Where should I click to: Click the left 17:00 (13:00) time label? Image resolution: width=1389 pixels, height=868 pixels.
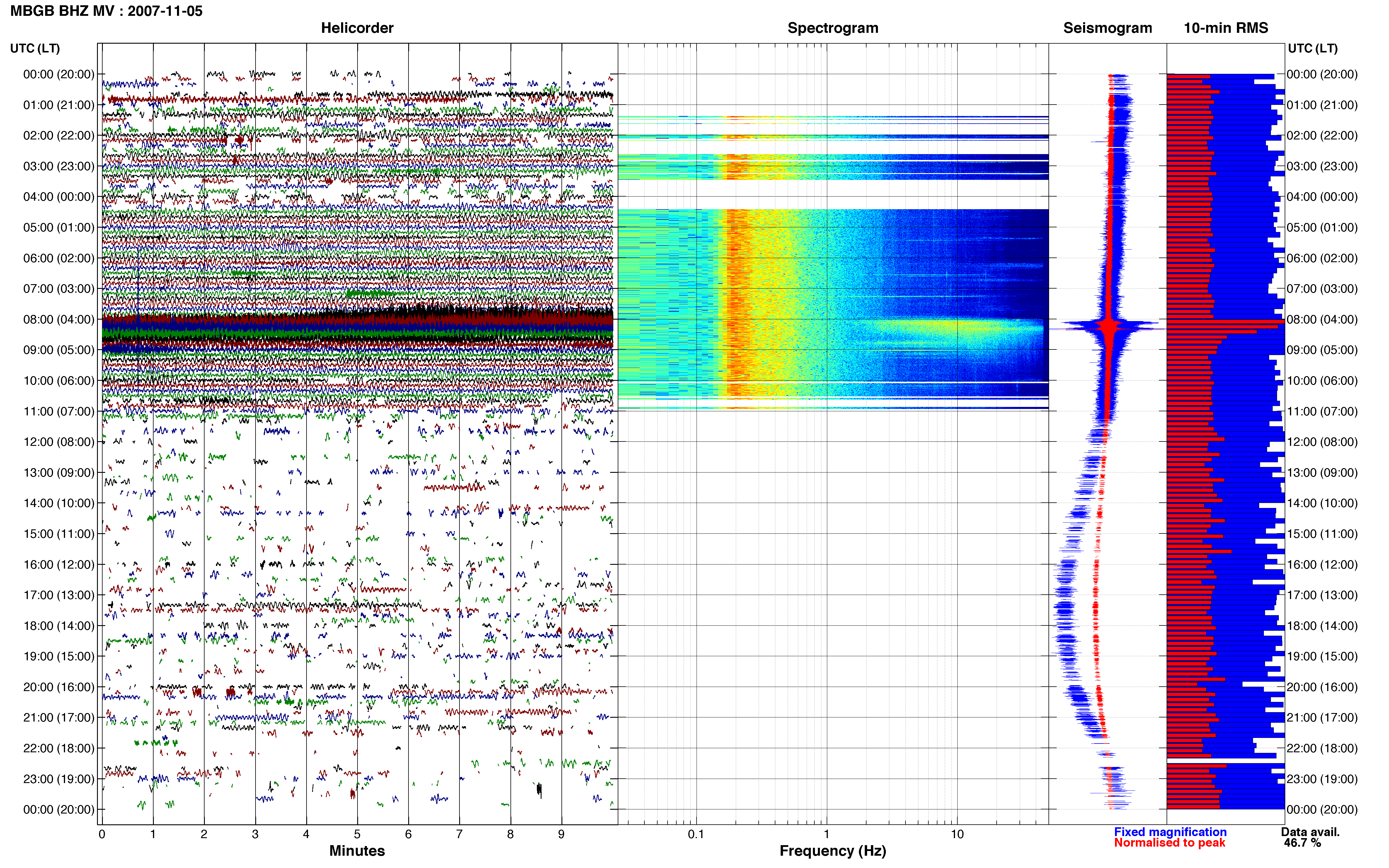tap(59, 595)
